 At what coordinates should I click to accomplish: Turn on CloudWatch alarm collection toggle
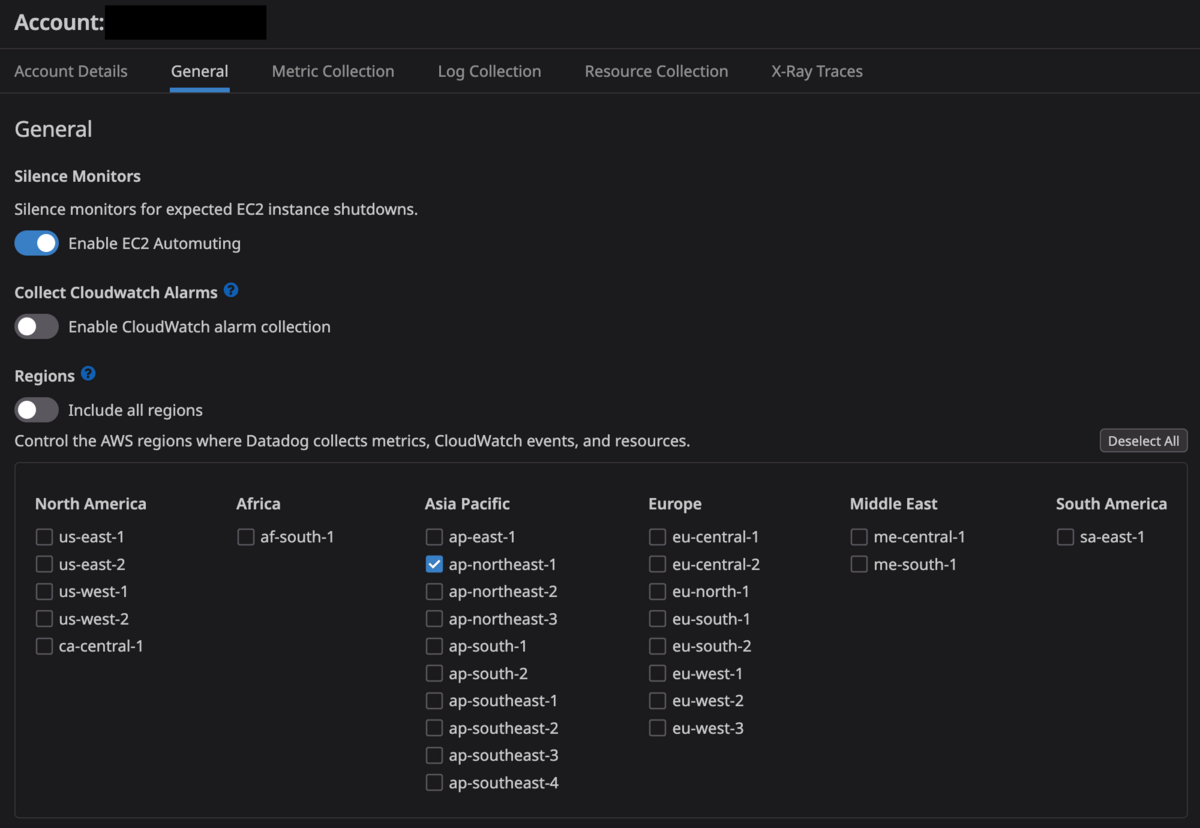click(36, 326)
